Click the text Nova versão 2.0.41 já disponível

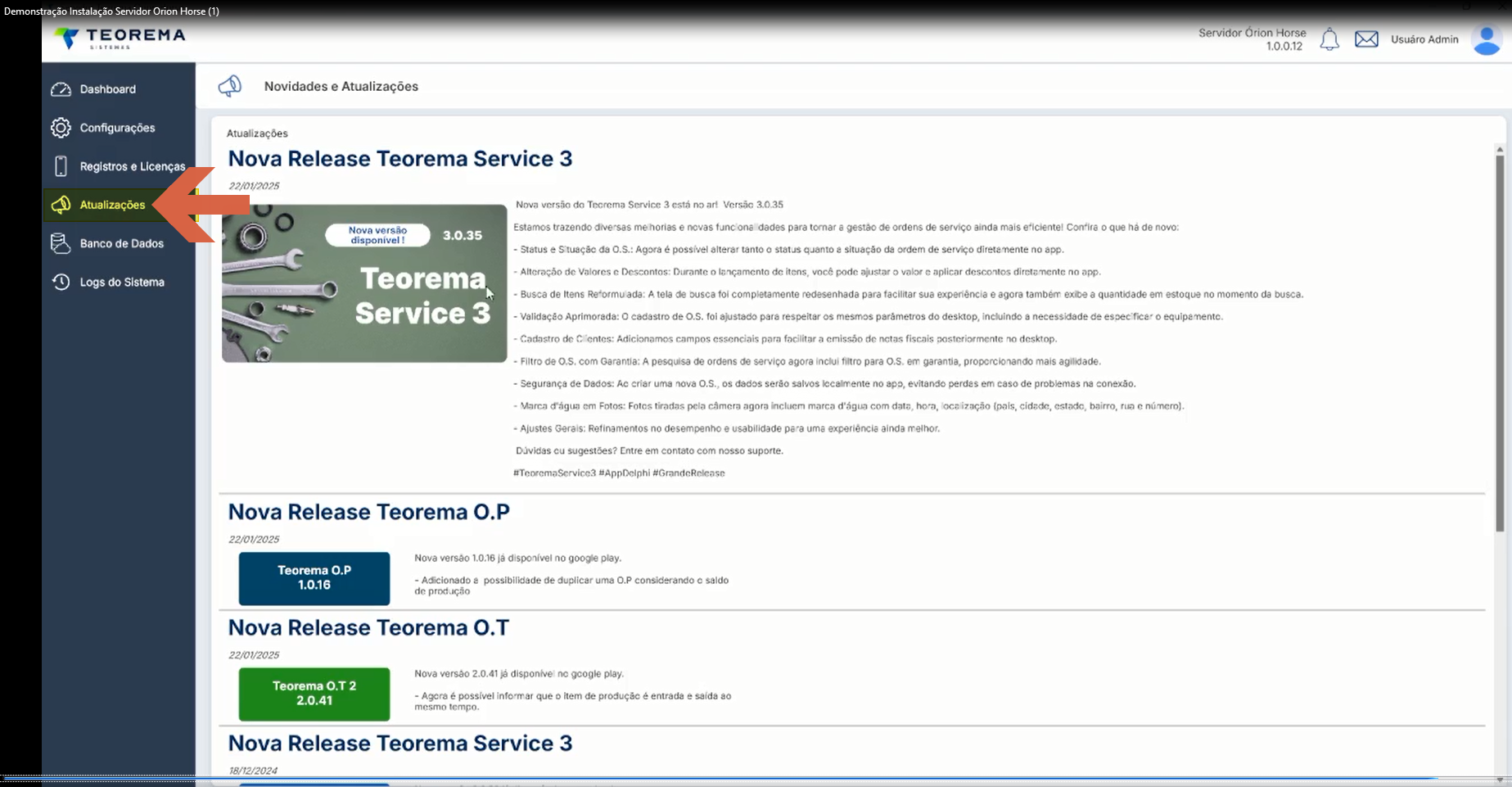(x=519, y=673)
